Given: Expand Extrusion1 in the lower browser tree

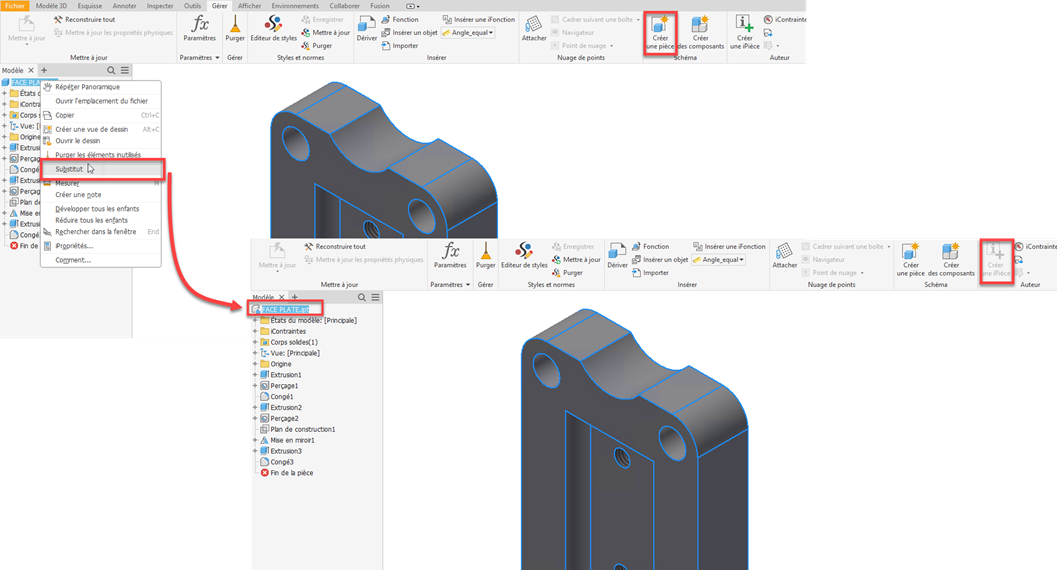Looking at the screenshot, I should click(x=255, y=375).
